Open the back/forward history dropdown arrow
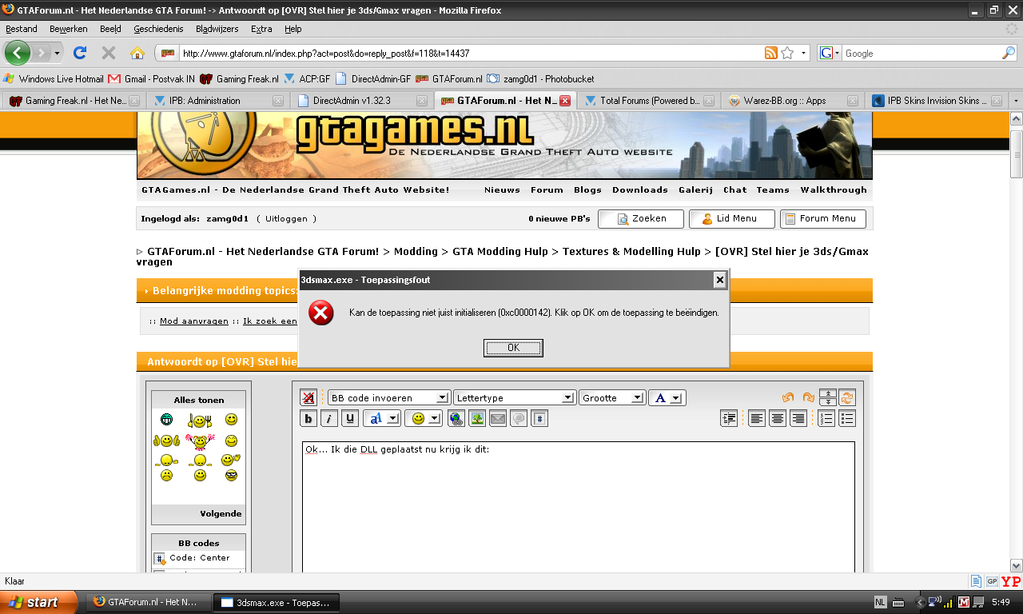The width and height of the screenshot is (1023, 614). [57, 53]
